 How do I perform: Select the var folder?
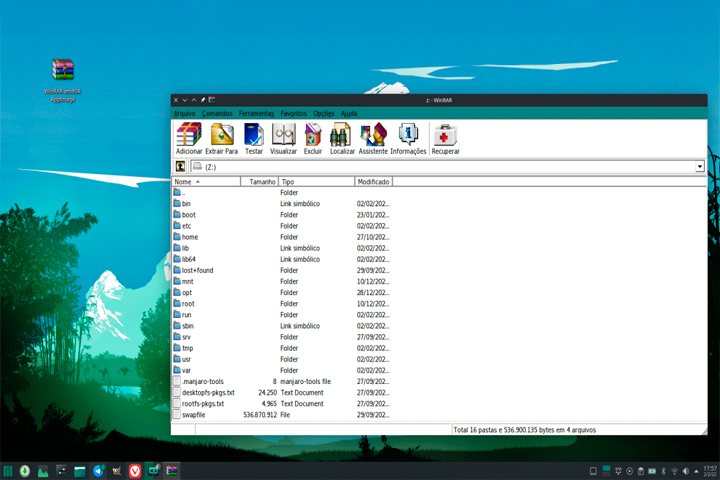point(281,370)
